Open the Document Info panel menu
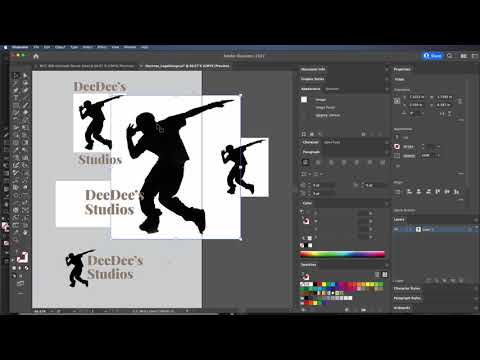 387,69
